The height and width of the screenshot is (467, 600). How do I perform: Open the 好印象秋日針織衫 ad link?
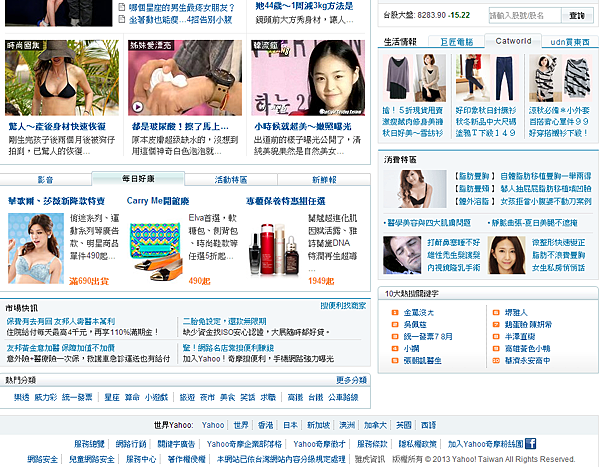pos(486,111)
